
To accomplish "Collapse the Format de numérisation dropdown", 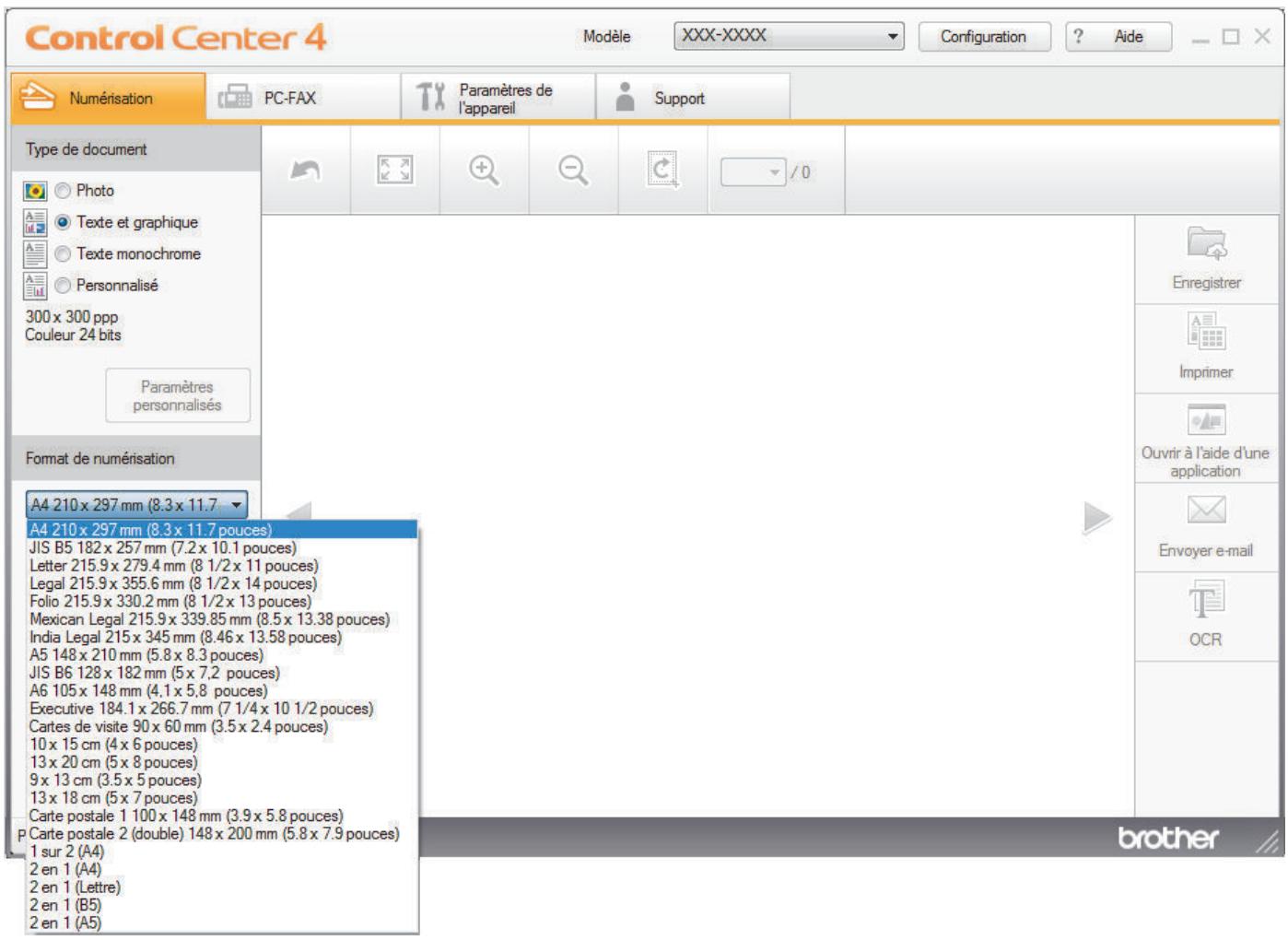I will 136,505.
